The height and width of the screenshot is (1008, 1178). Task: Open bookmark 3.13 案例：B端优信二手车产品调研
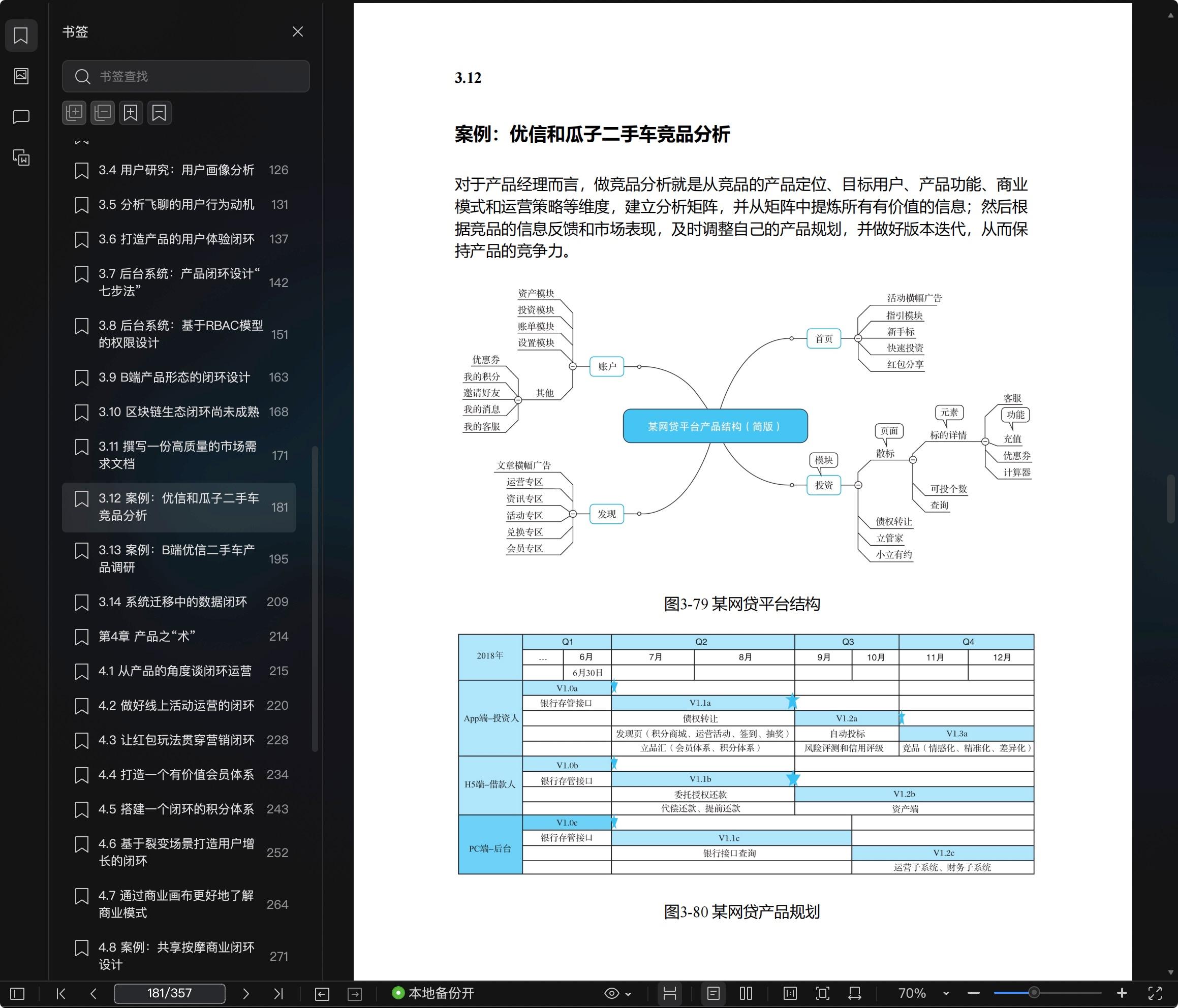pyautogui.click(x=178, y=559)
